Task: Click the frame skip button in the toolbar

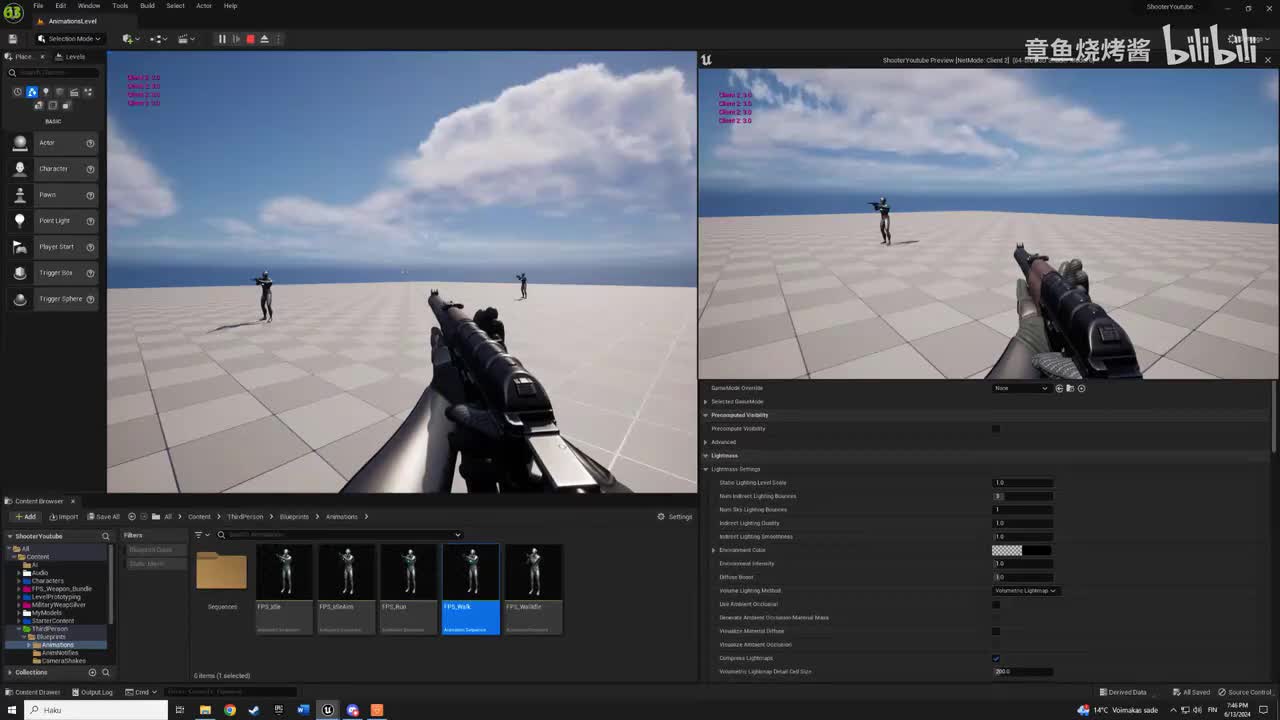Action: pos(236,39)
